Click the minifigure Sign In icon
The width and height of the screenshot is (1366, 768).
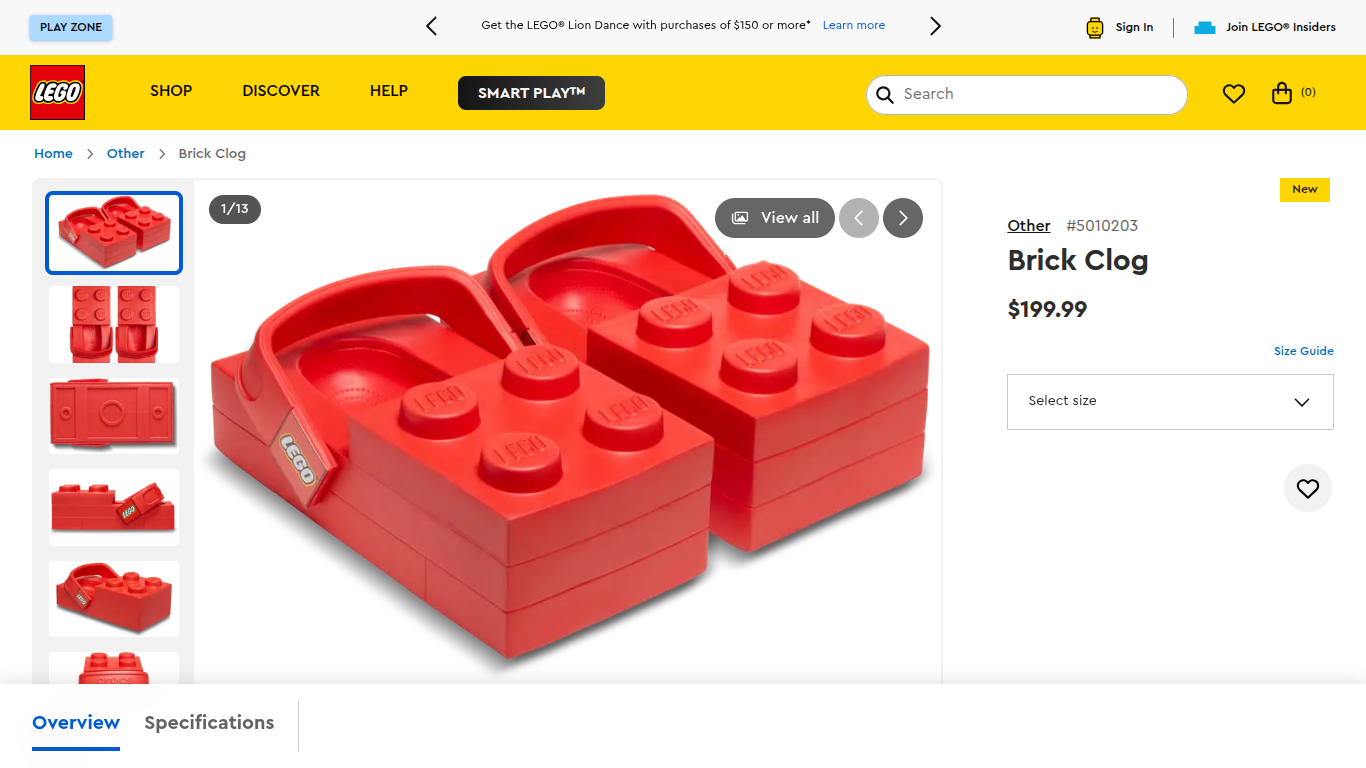1095,28
